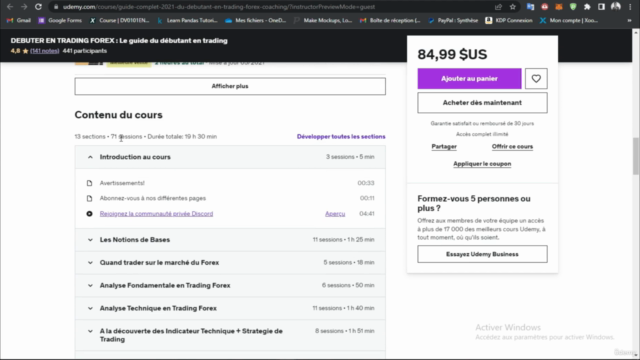Image resolution: width=640 pixels, height=360 pixels.
Task: Open Rejoignez la communauté privée Discord lesson
Action: click(156, 213)
